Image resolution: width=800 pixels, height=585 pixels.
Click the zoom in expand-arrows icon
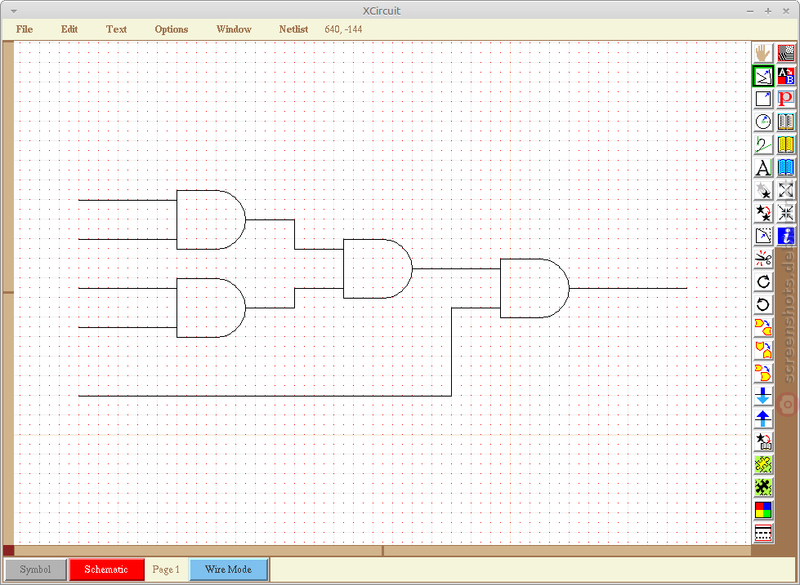pos(786,190)
